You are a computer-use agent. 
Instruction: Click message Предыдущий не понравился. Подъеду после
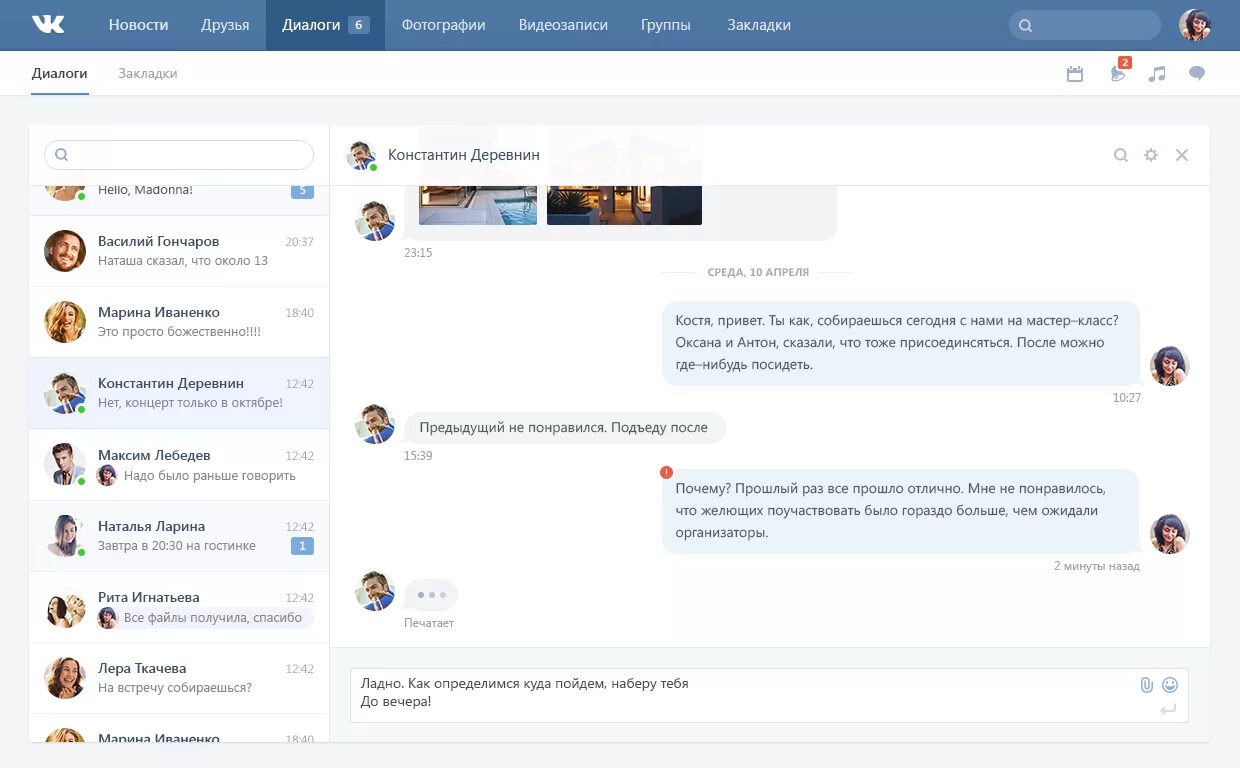click(564, 428)
